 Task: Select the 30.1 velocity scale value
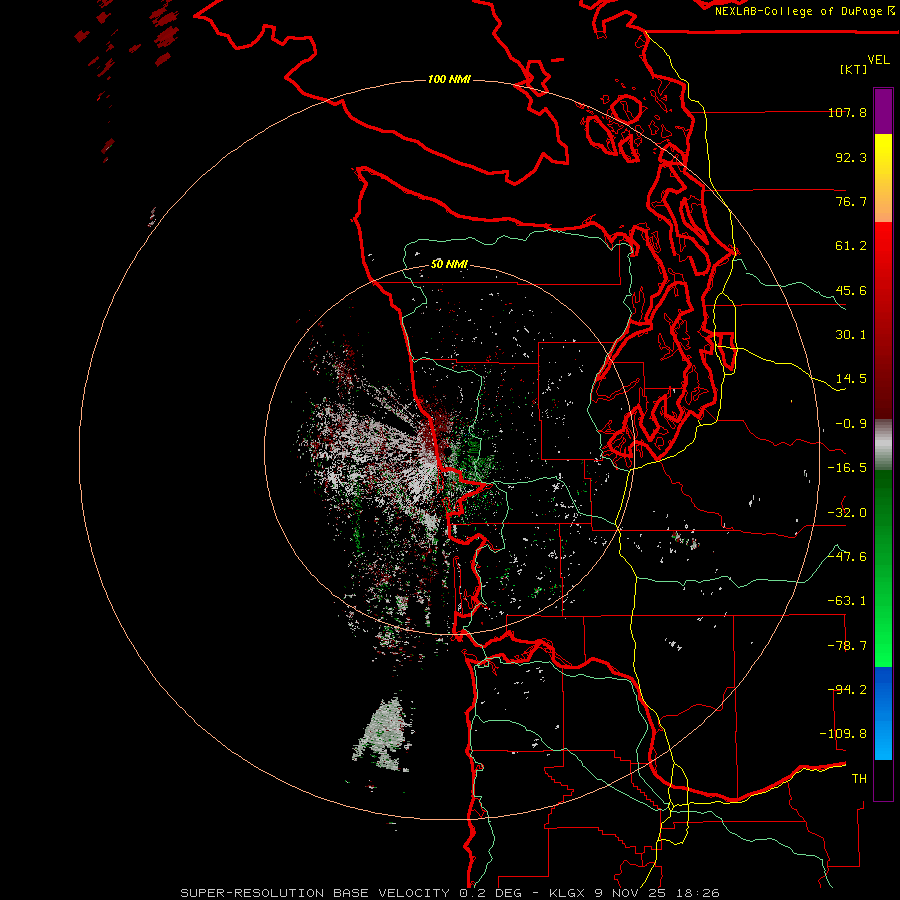point(851,335)
